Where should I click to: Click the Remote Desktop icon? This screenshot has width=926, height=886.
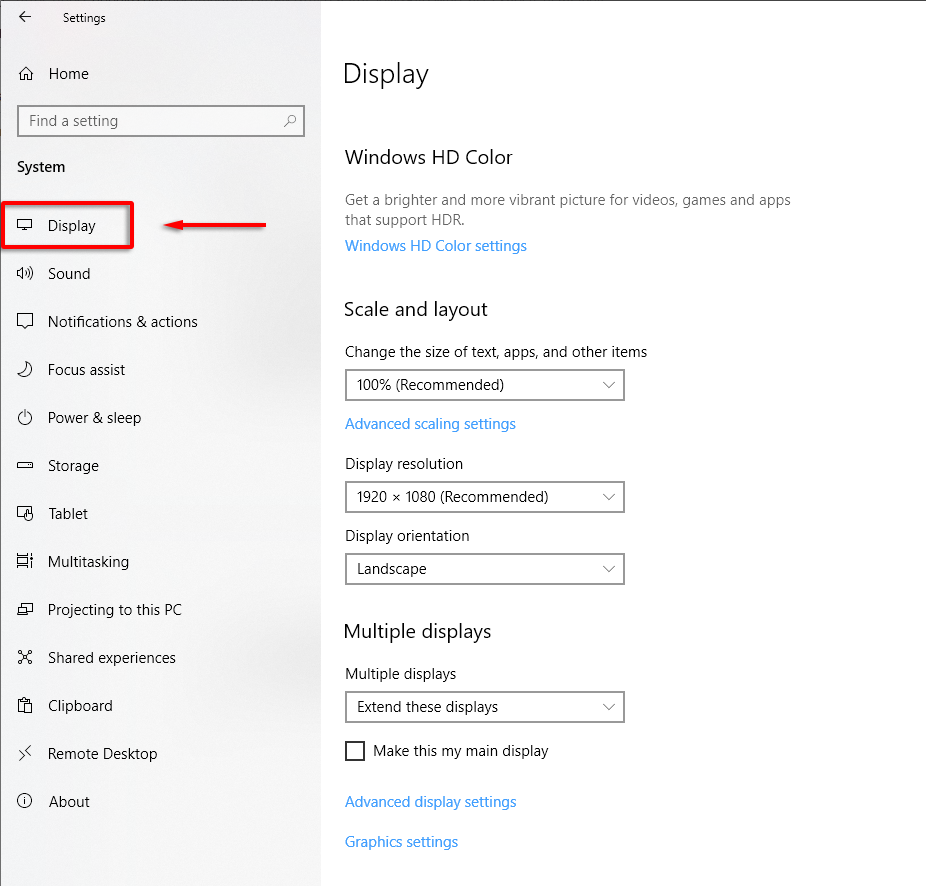click(26, 754)
